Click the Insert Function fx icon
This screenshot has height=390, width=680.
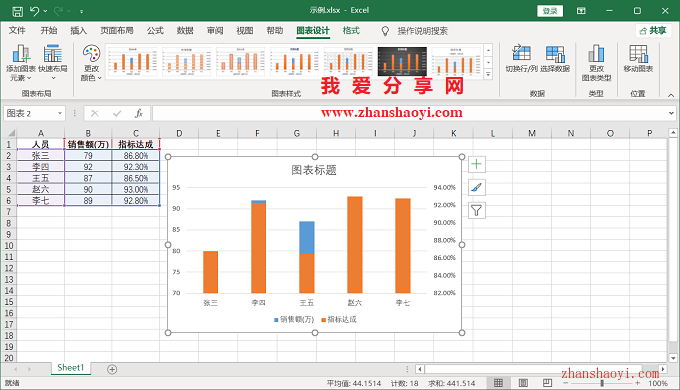click(139, 113)
